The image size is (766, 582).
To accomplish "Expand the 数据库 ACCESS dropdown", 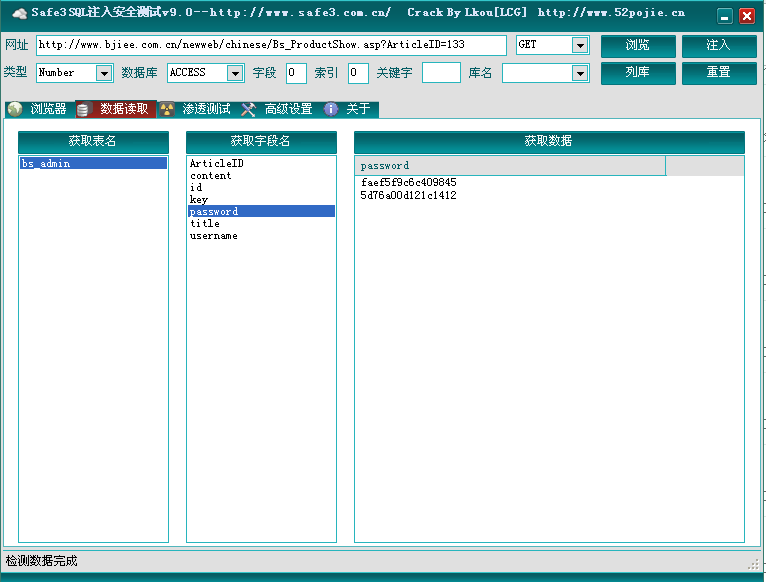I will pyautogui.click(x=235, y=73).
